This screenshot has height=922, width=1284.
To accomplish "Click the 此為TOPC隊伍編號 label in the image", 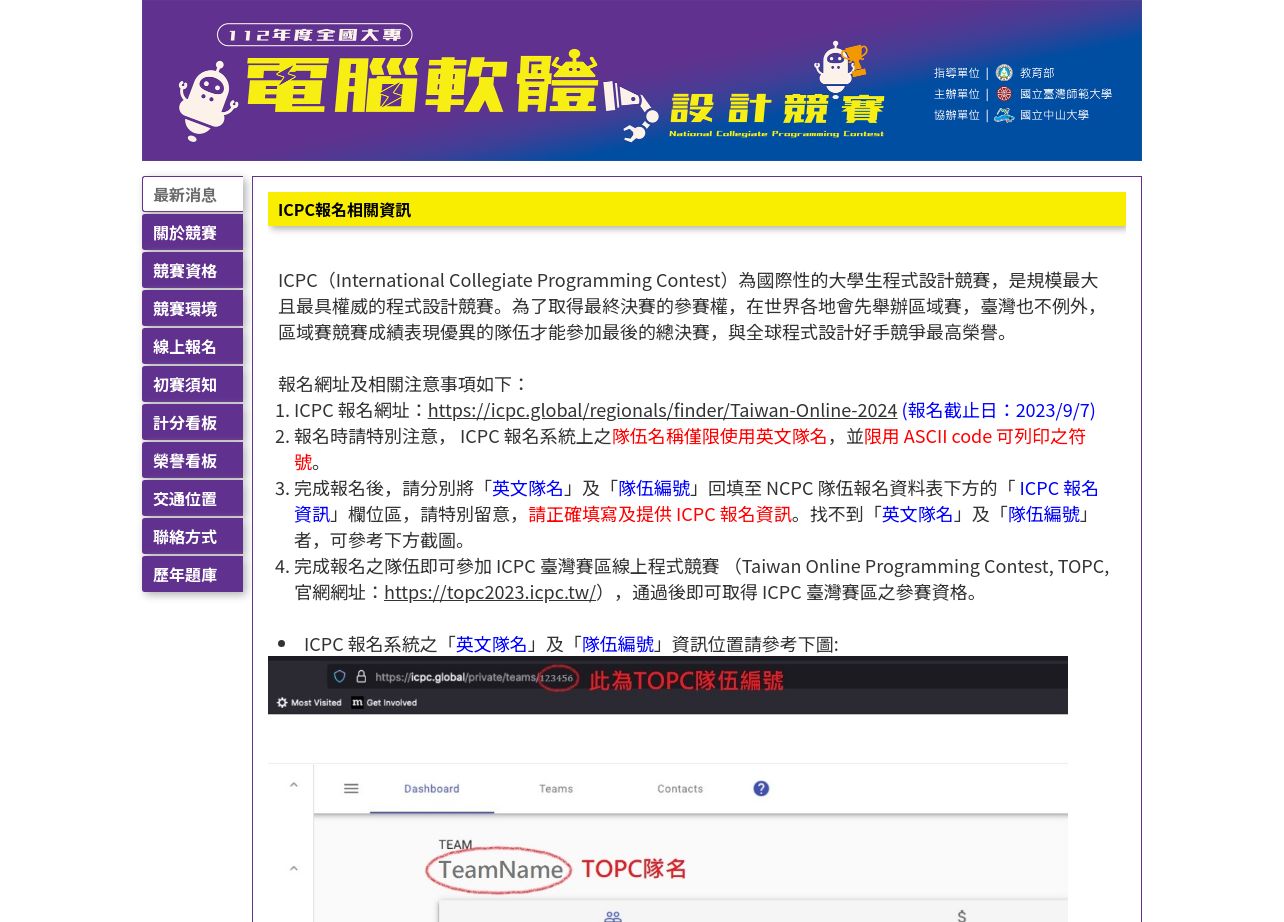I will pyautogui.click(x=686, y=680).
